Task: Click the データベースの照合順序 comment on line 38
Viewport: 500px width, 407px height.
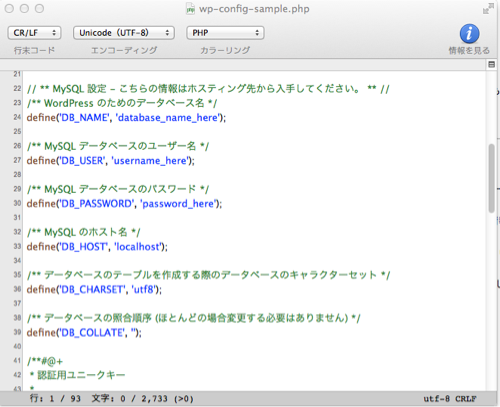Action: click(x=194, y=318)
